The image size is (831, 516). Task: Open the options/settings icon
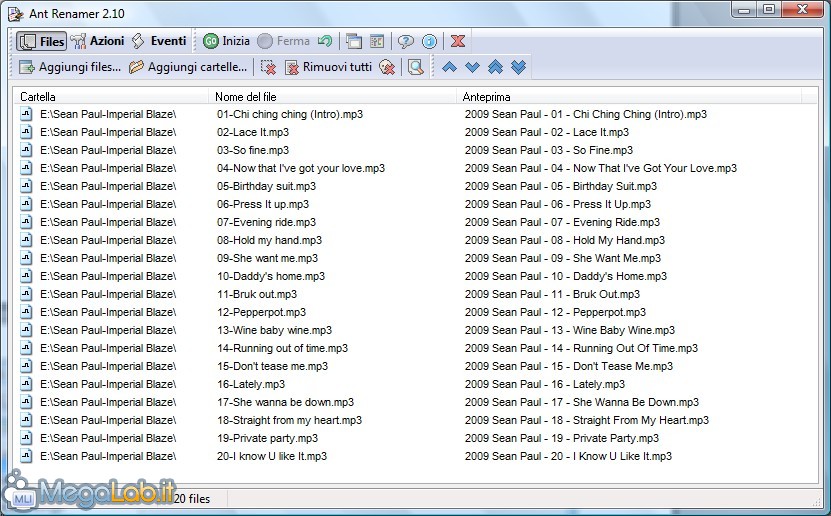click(377, 41)
